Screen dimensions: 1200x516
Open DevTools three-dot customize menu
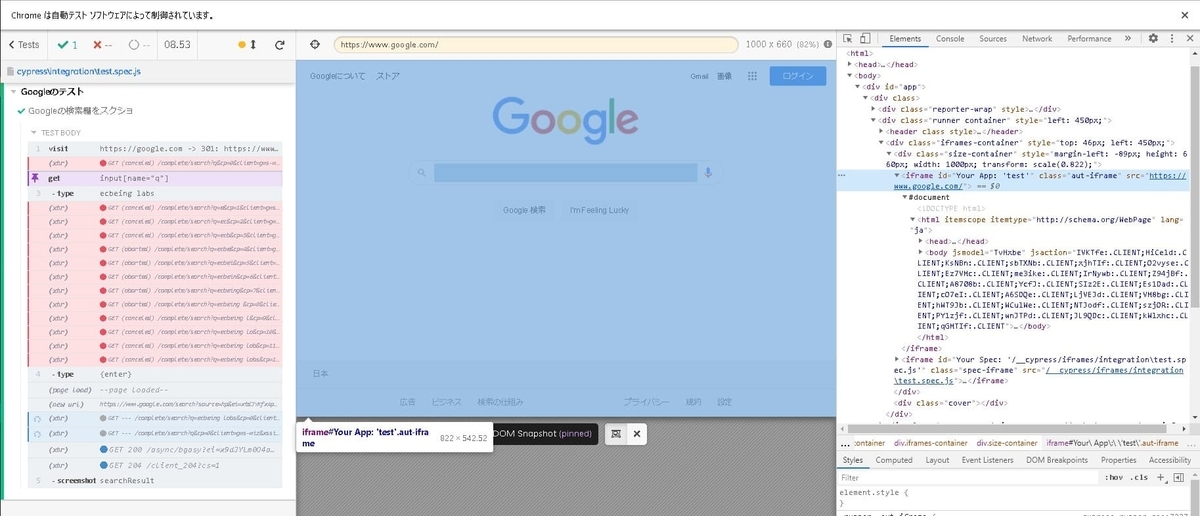(1170, 39)
